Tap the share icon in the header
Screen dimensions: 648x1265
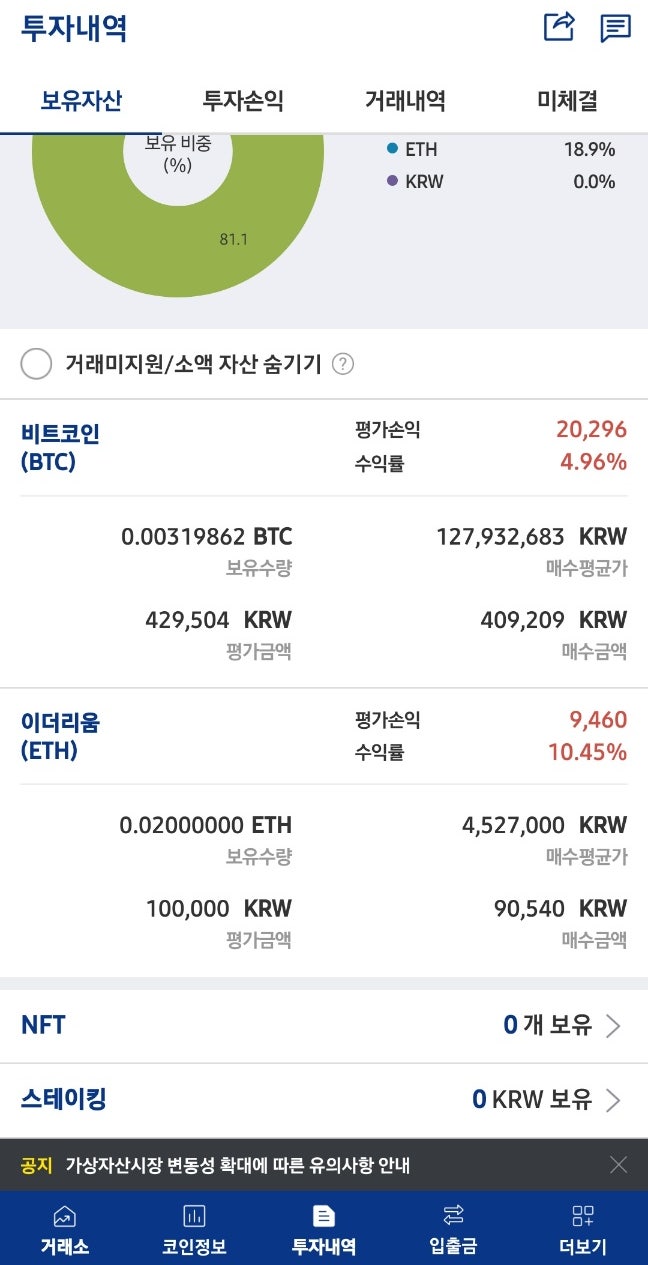tap(559, 27)
